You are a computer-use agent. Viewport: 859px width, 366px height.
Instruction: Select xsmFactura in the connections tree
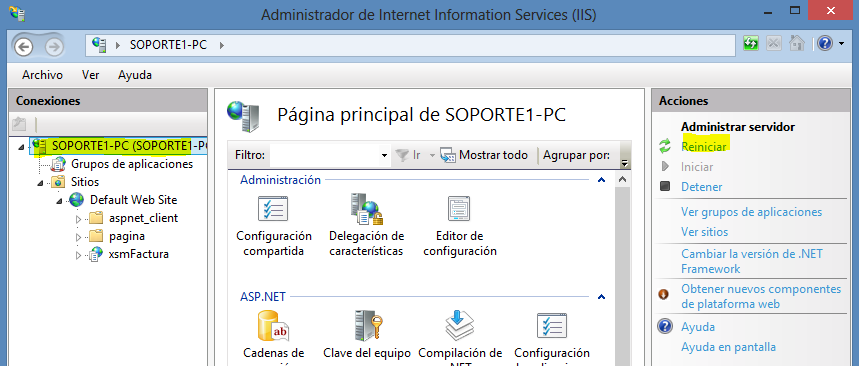[x=139, y=254]
